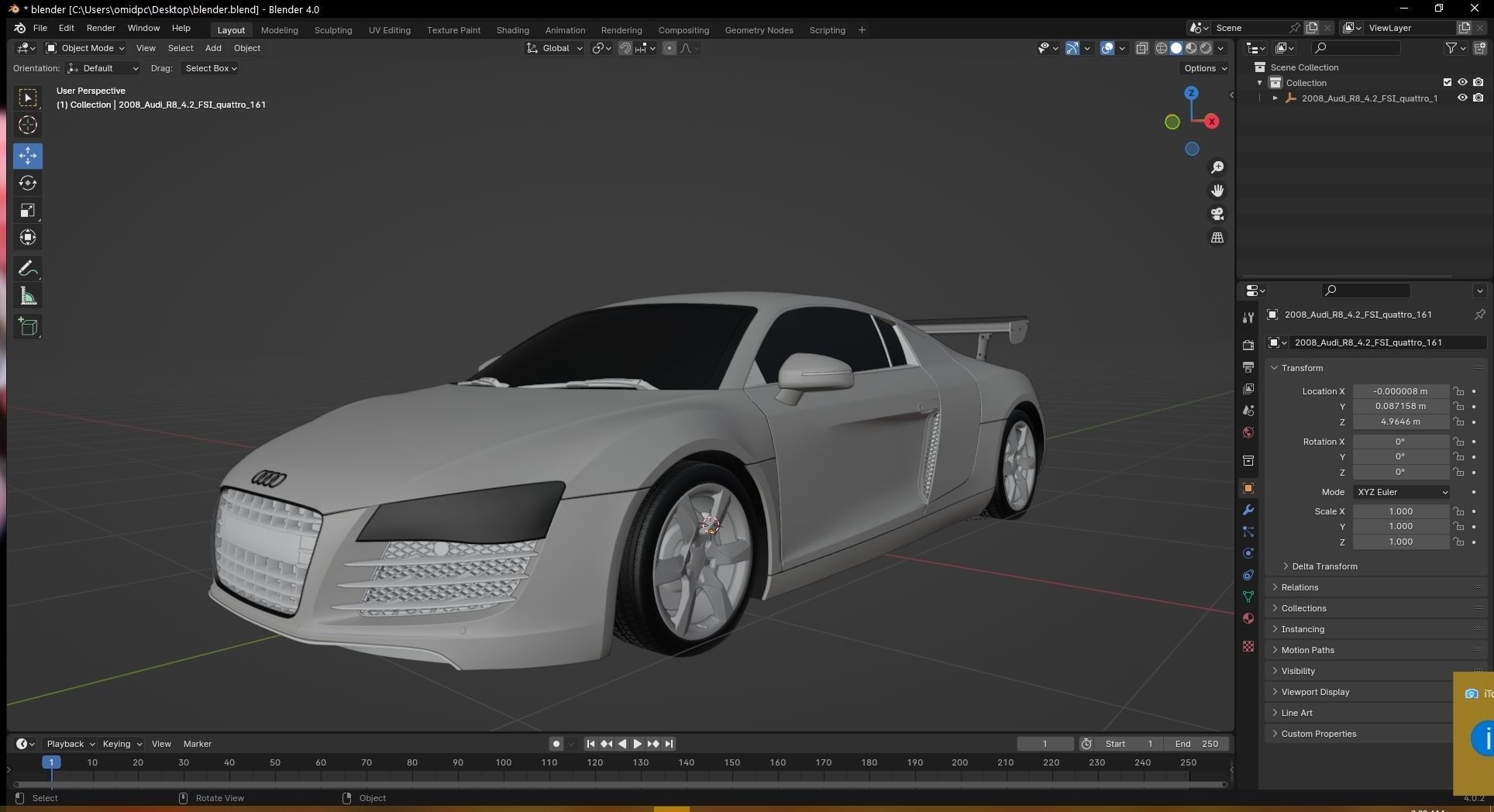Switch to material preview shading
1494x812 pixels.
(1191, 48)
